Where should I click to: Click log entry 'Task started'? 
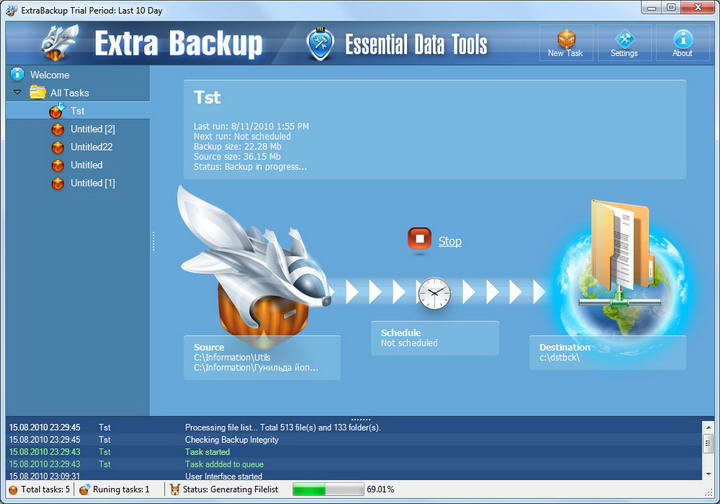coord(208,452)
